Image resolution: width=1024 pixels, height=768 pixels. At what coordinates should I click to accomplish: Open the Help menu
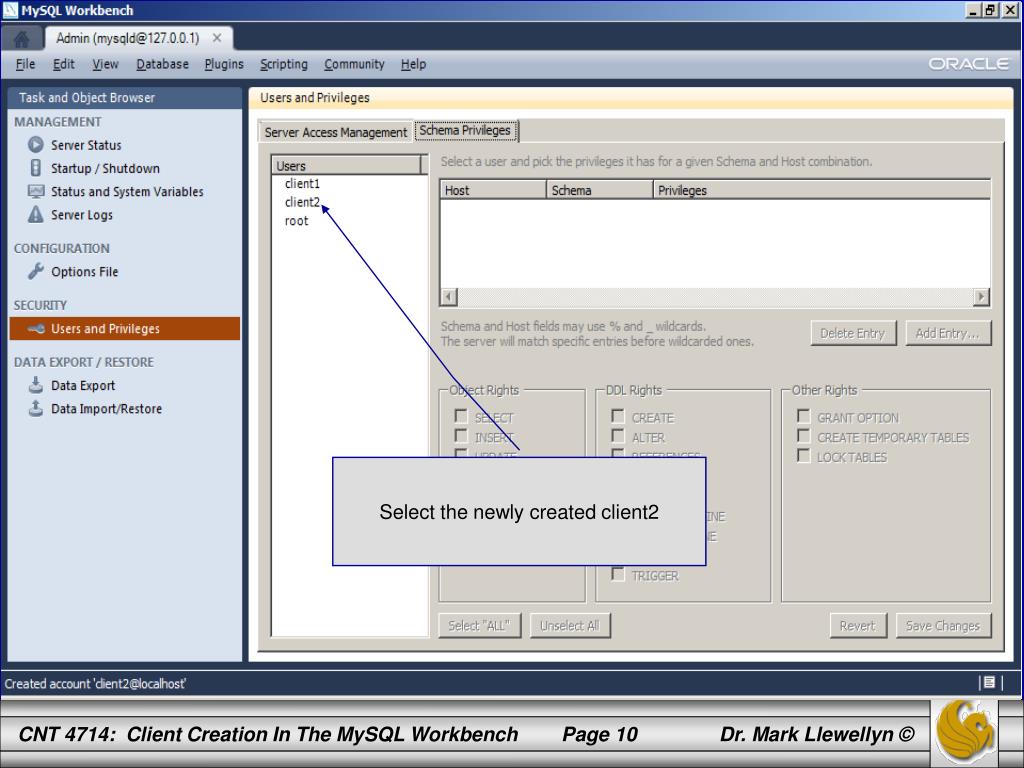click(413, 64)
